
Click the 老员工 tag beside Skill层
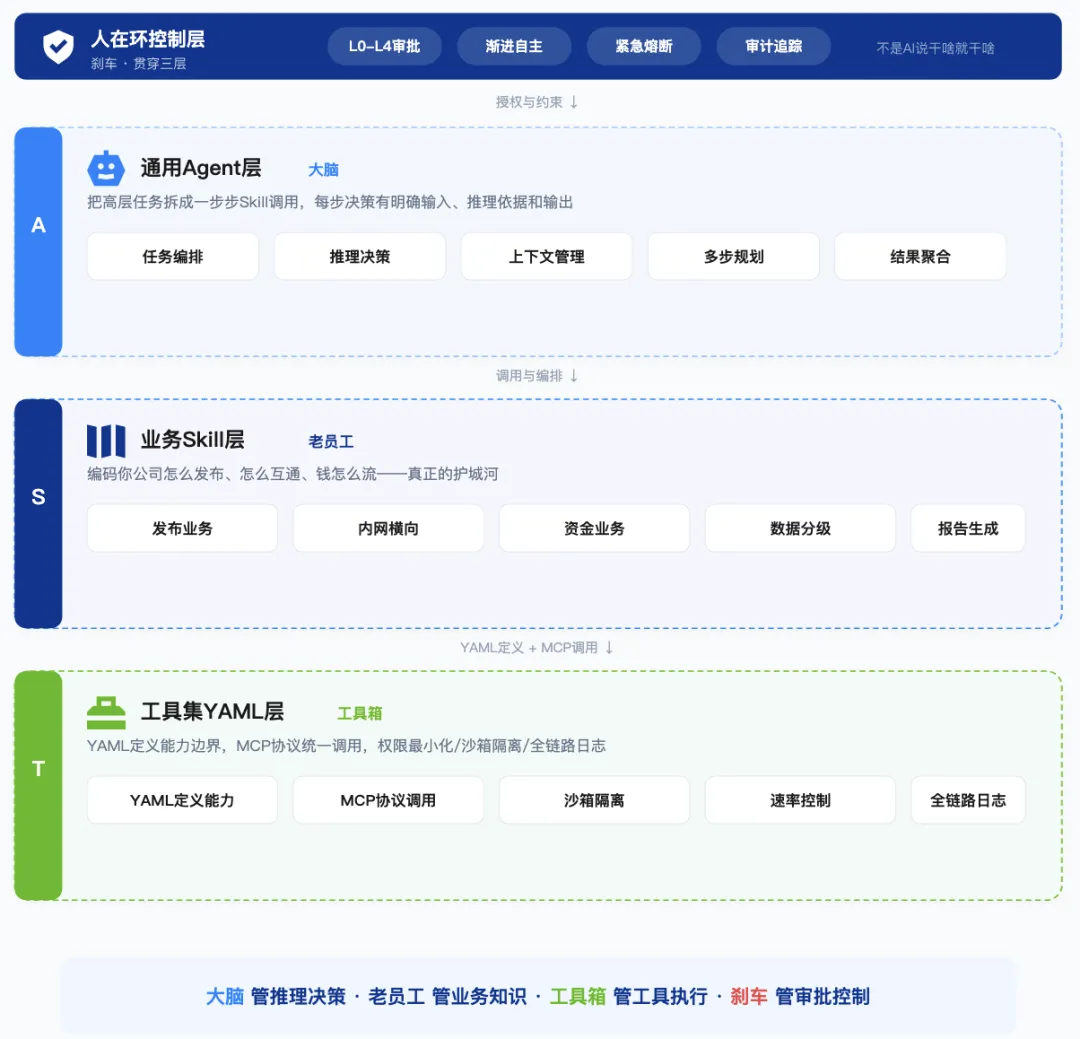coord(331,442)
